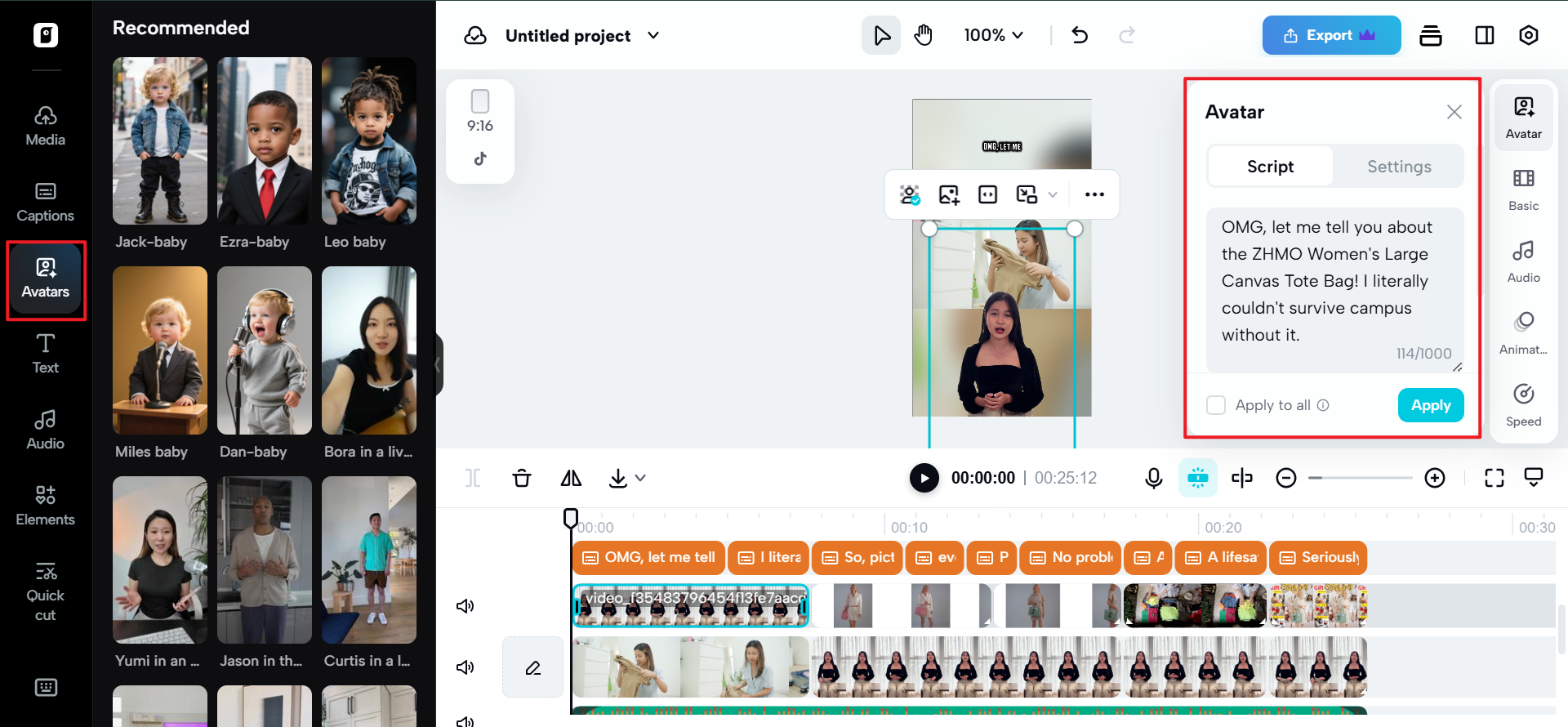The image size is (1568, 727).
Task: Open the Captions panel in sidebar
Action: [45, 203]
